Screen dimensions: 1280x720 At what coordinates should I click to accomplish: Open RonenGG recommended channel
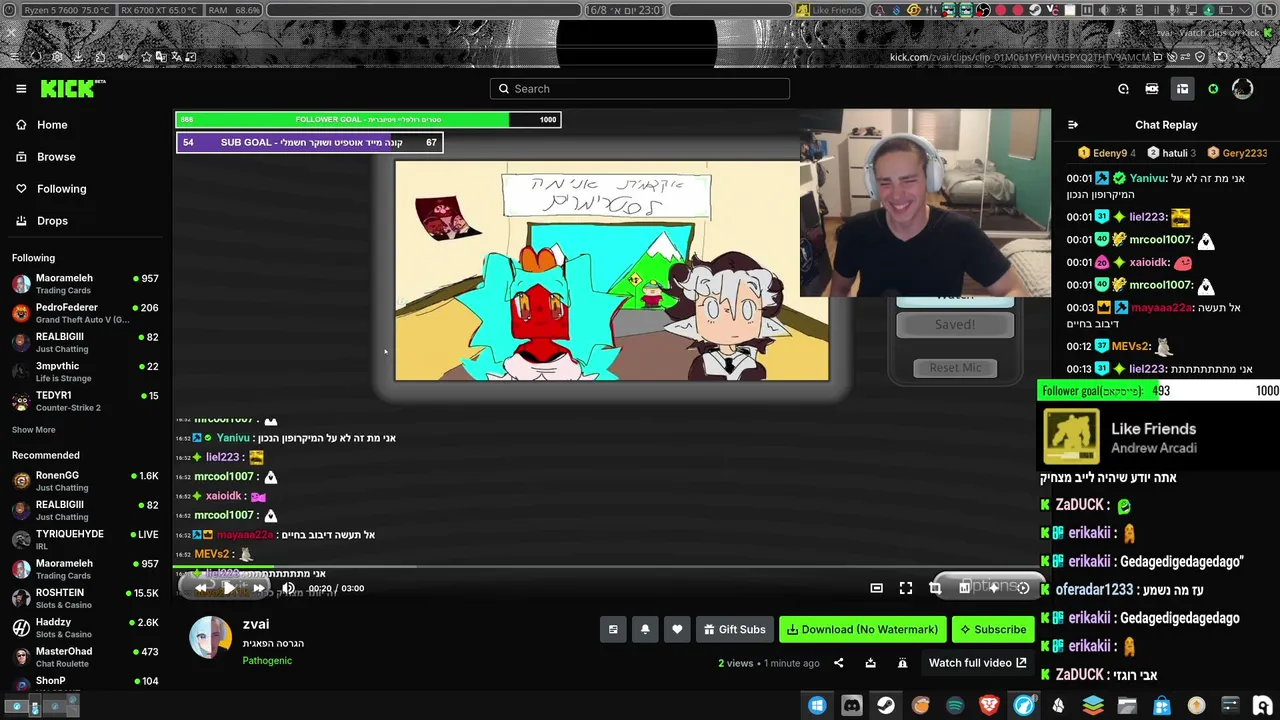coord(85,481)
